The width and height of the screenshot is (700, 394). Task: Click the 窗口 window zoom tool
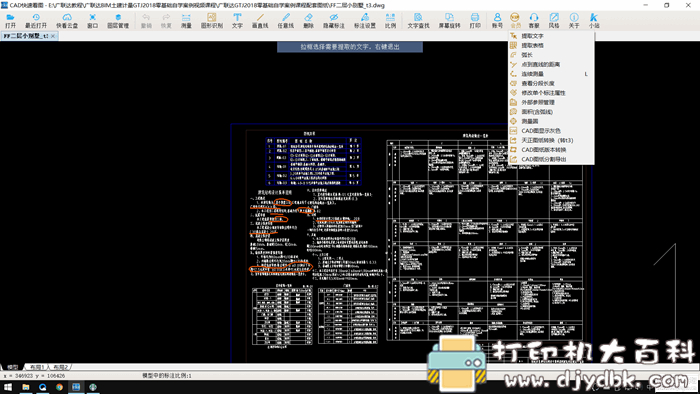(x=92, y=21)
